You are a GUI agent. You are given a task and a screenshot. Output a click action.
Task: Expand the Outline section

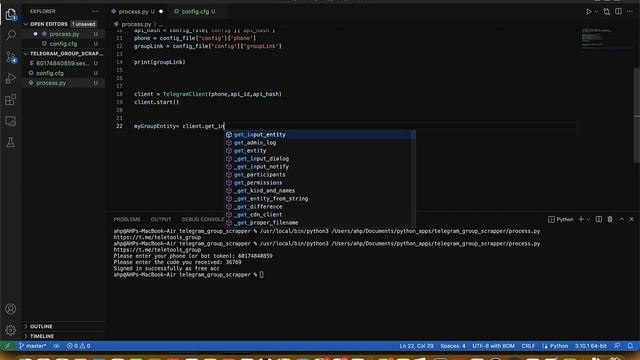tap(63, 326)
